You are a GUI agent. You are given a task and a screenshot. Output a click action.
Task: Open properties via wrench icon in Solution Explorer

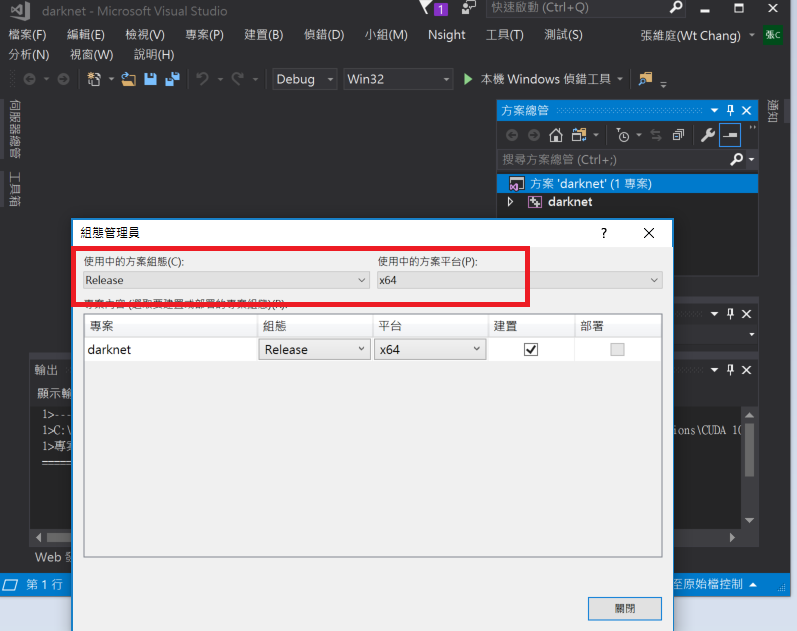pyautogui.click(x=708, y=135)
